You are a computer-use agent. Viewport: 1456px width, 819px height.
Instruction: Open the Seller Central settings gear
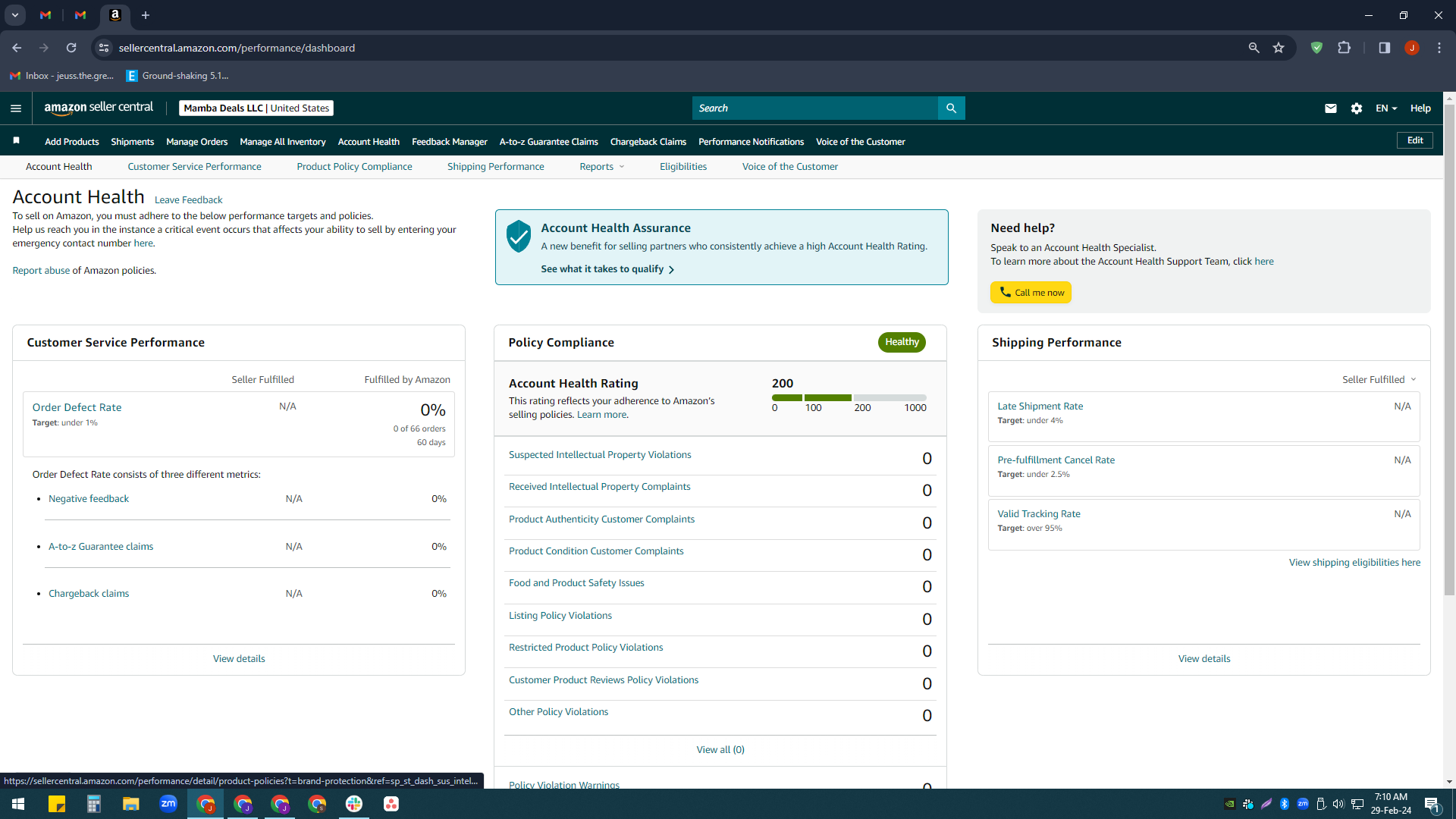[1357, 108]
